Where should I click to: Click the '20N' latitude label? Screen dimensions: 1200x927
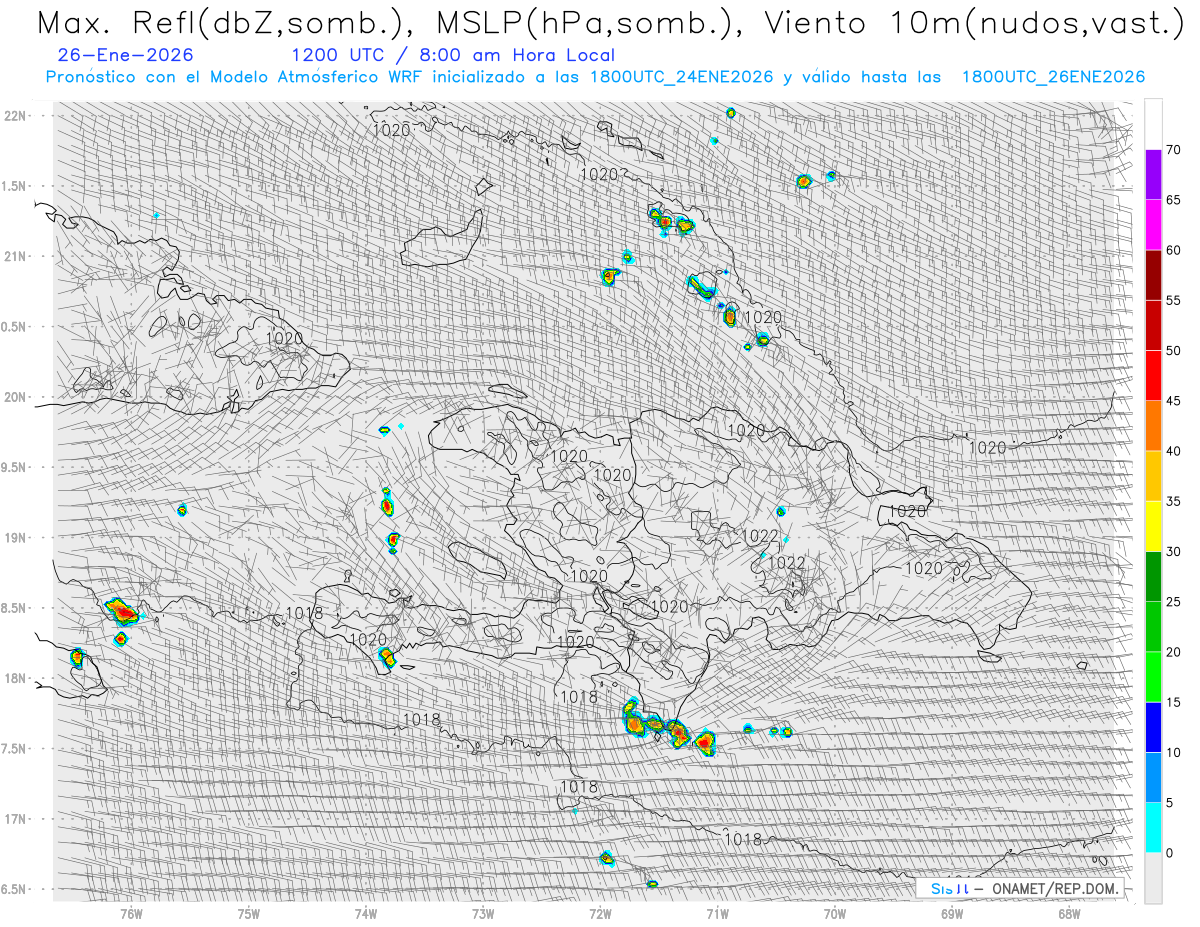tap(15, 397)
